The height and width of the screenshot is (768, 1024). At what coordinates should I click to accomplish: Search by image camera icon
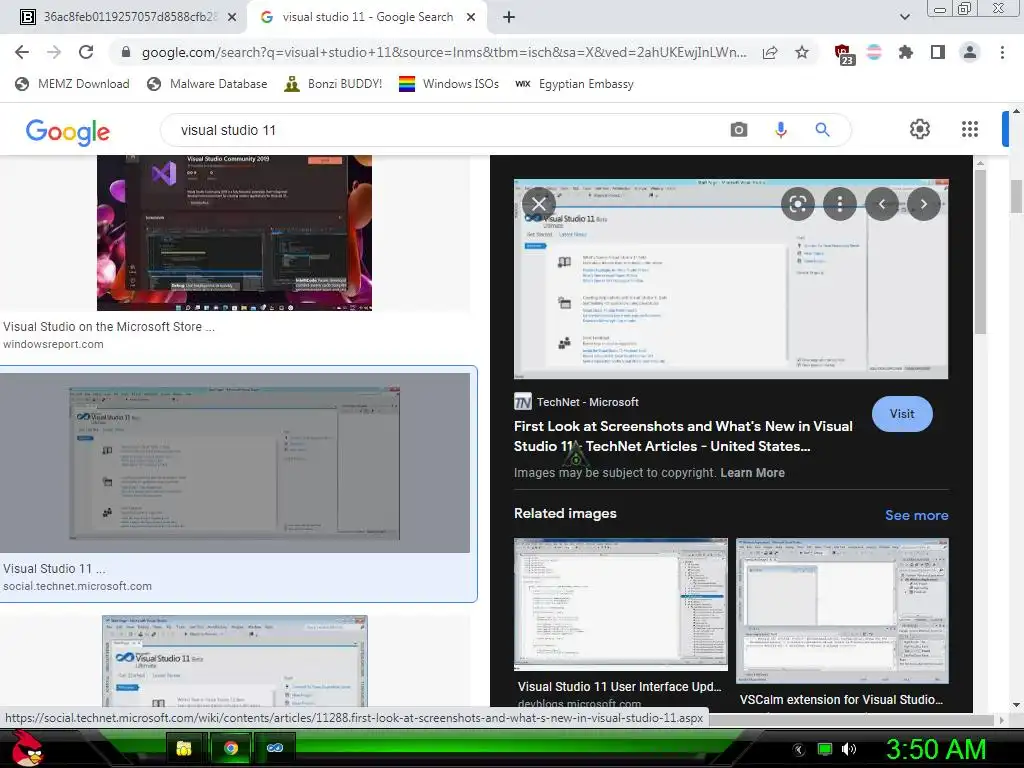coord(739,129)
